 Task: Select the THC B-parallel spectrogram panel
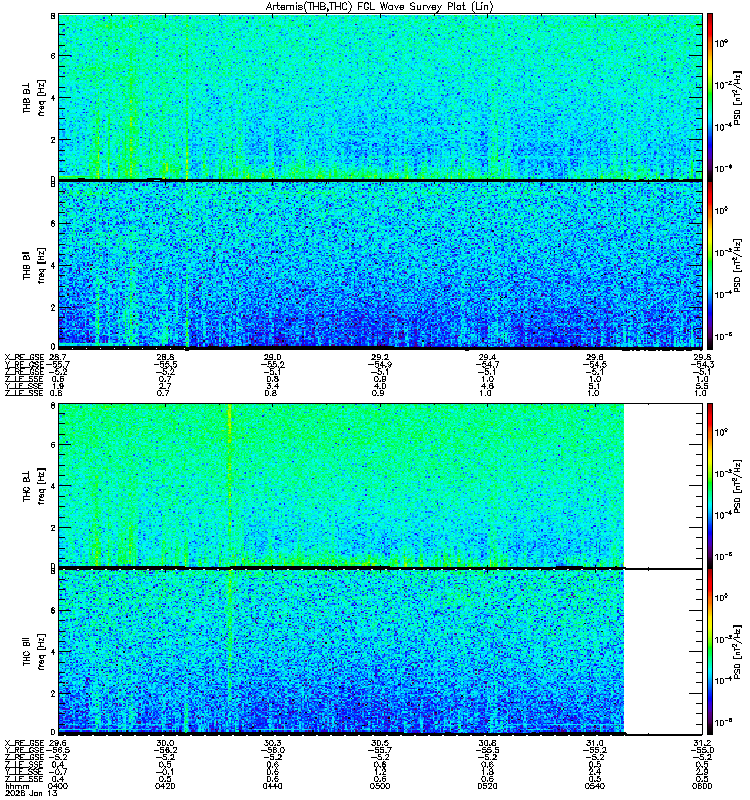tap(381, 652)
